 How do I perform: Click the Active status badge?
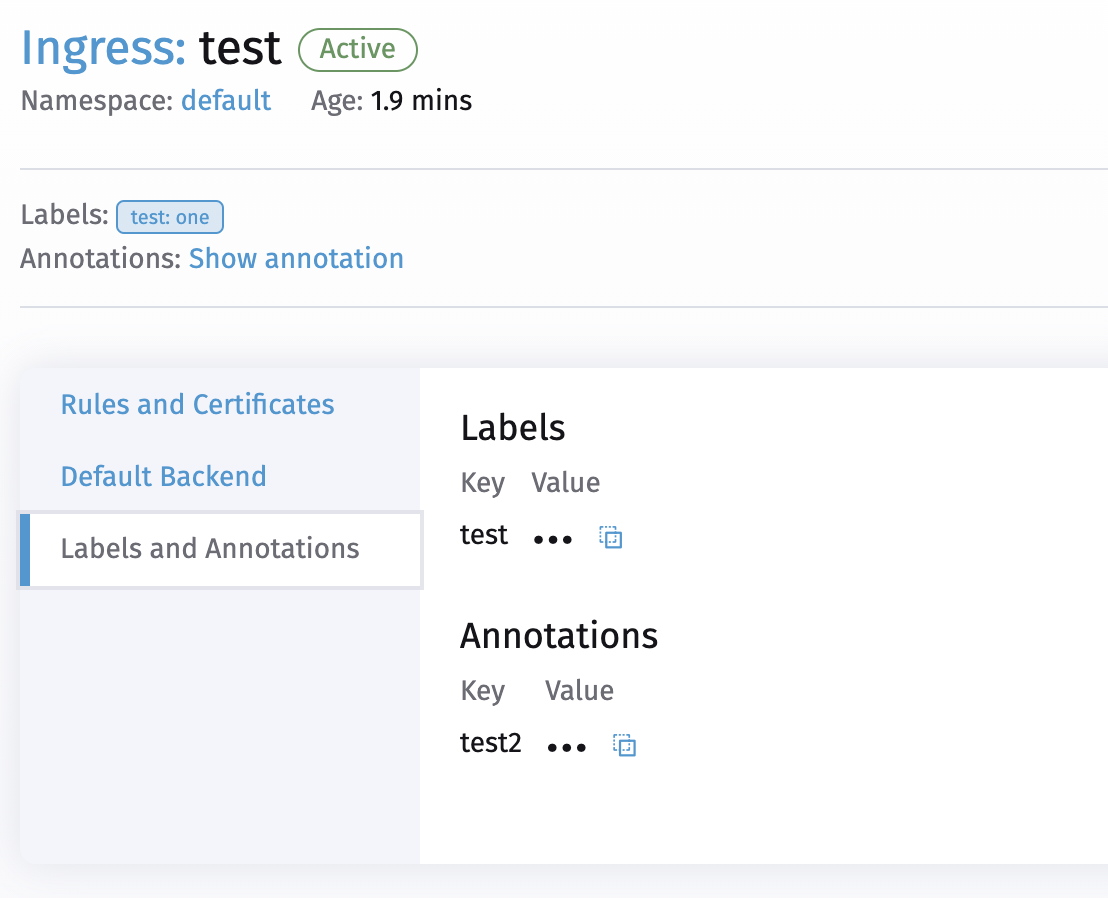click(357, 49)
